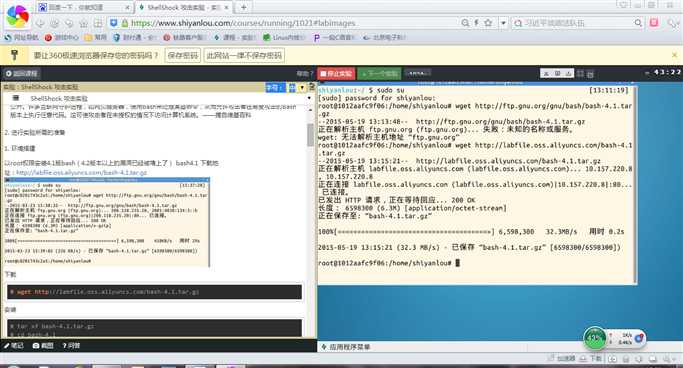Click the address bar URL shiyanlou.com
This screenshot has width=683, height=368.
click(x=243, y=23)
